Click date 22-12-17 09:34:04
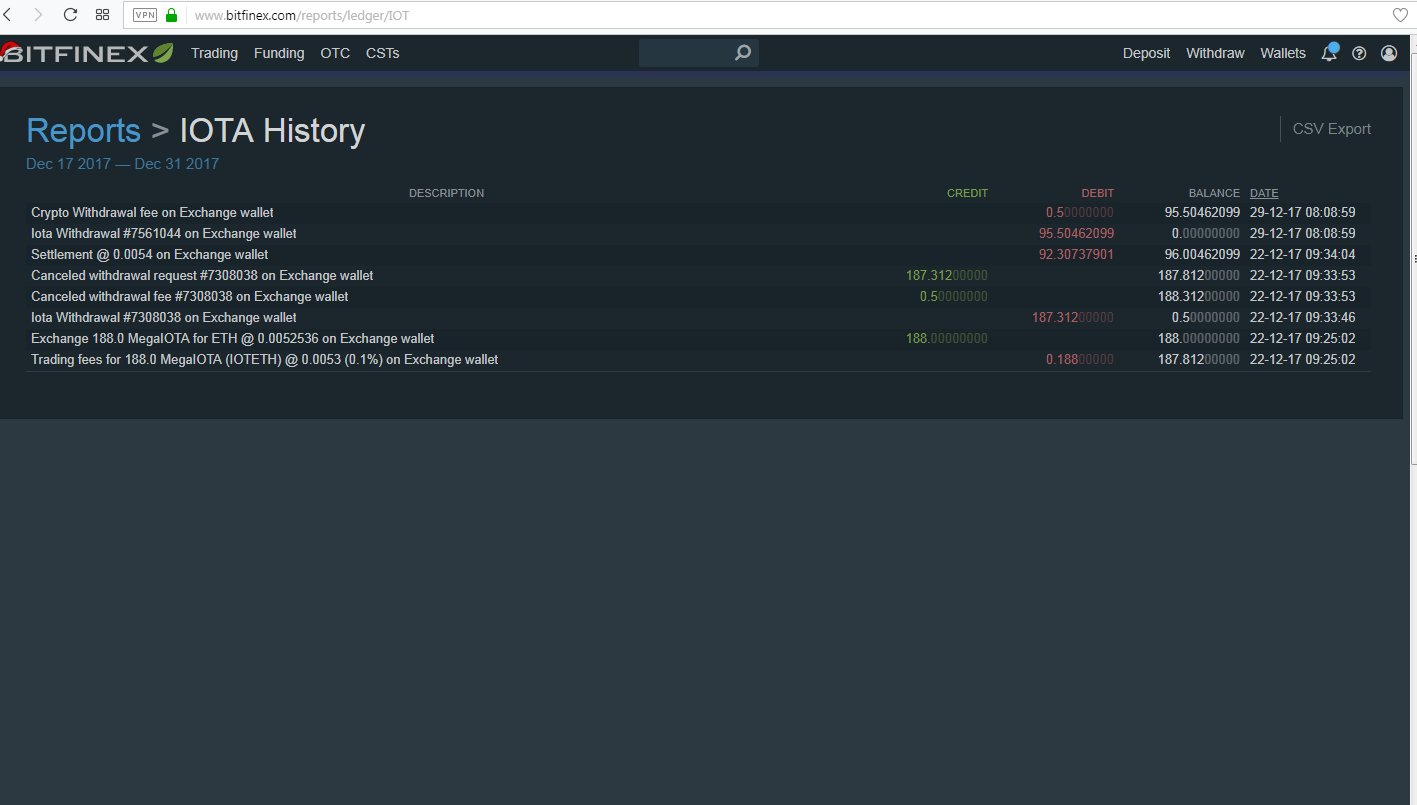 tap(1303, 255)
